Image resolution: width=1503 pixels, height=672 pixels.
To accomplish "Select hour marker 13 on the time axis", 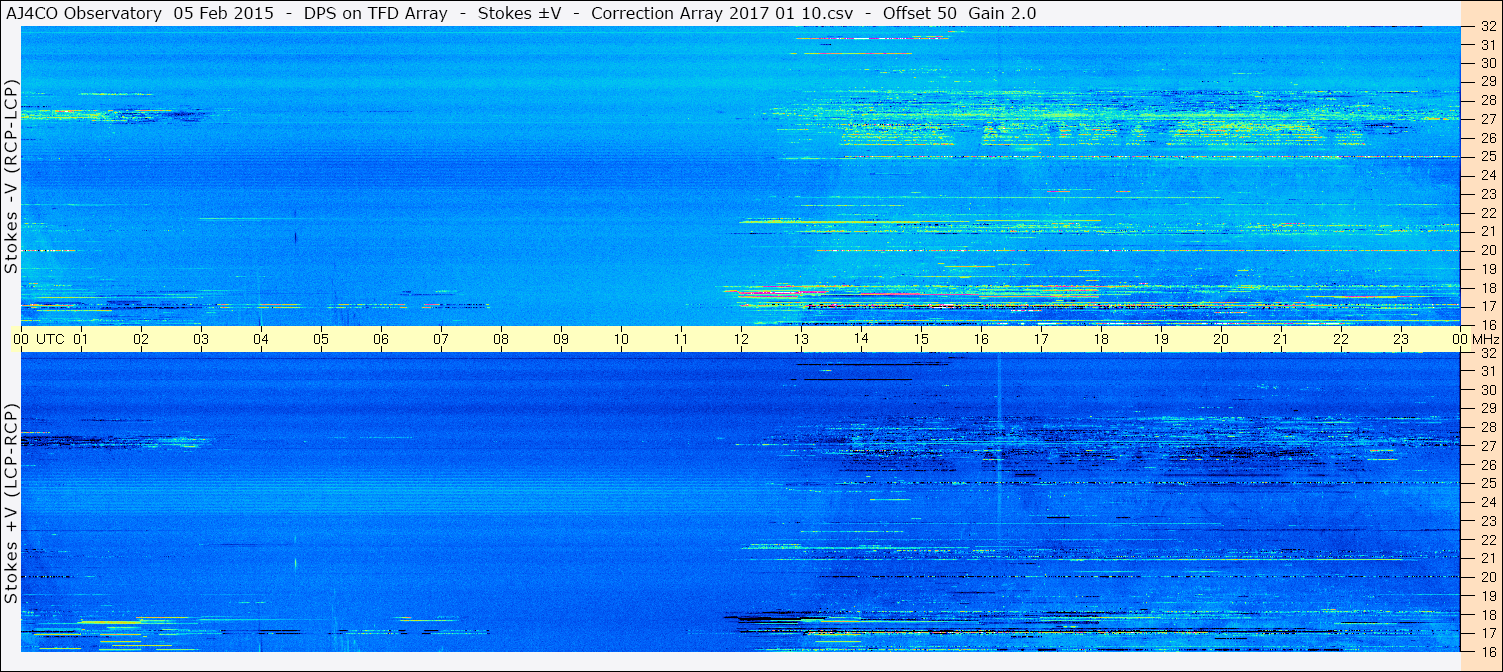I will pyautogui.click(x=801, y=339).
